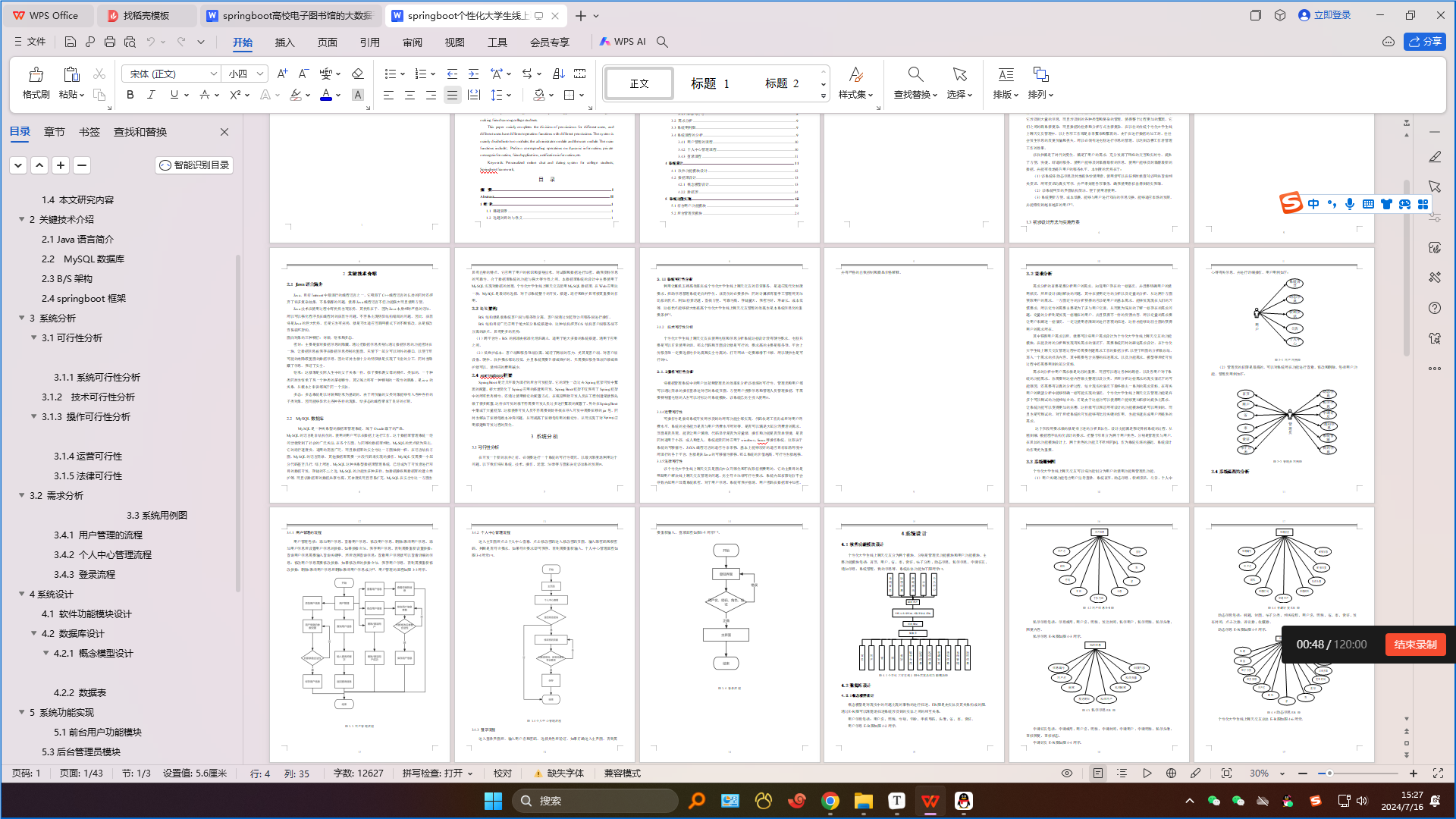Click the zoom slider handle in status bar
Screen dimensions: 1456x819
click(1329, 773)
